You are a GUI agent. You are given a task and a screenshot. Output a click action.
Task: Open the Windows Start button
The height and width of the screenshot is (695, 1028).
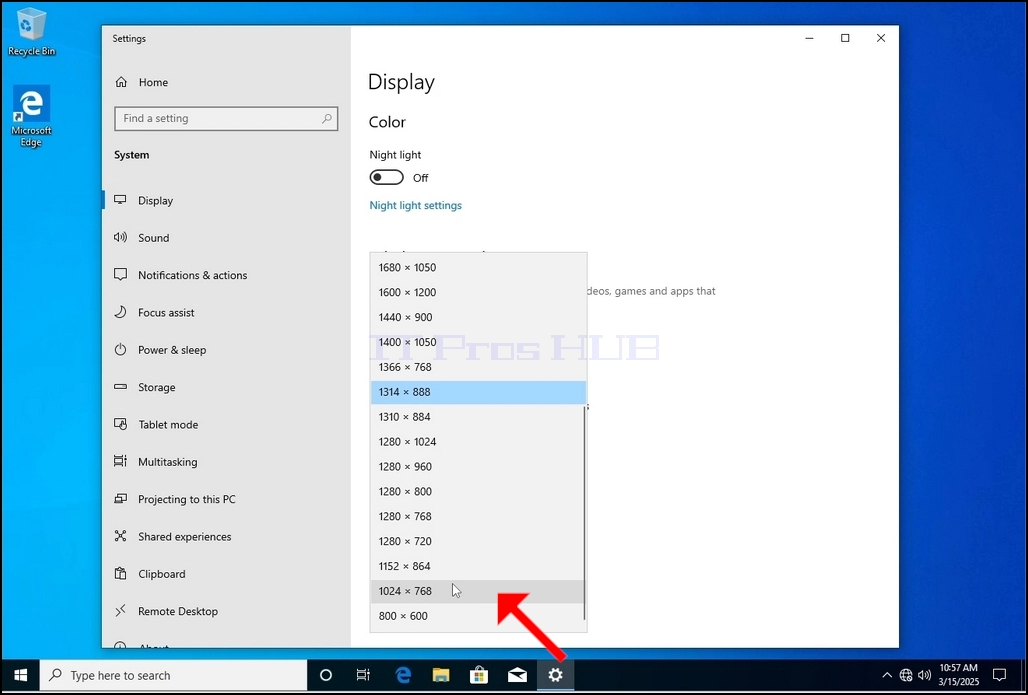20,675
